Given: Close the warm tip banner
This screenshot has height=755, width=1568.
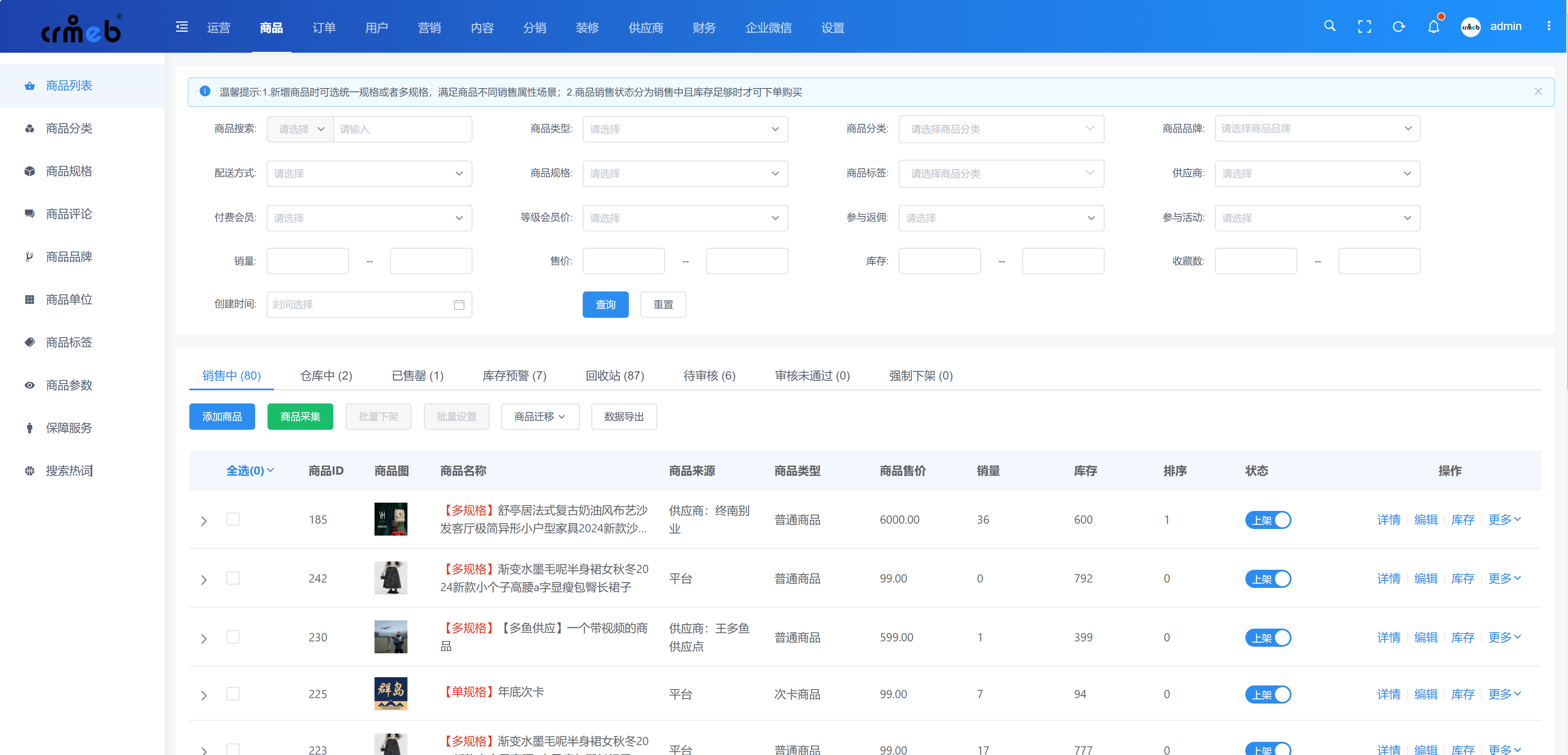Looking at the screenshot, I should [1538, 91].
